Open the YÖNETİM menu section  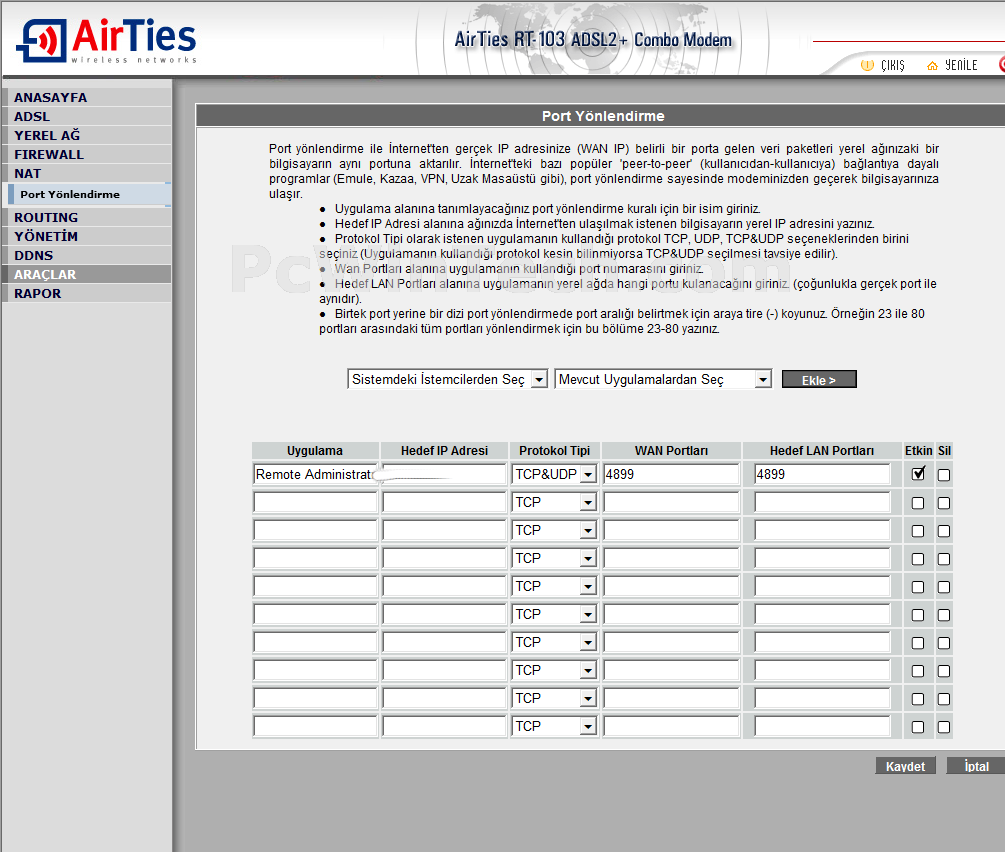87,237
